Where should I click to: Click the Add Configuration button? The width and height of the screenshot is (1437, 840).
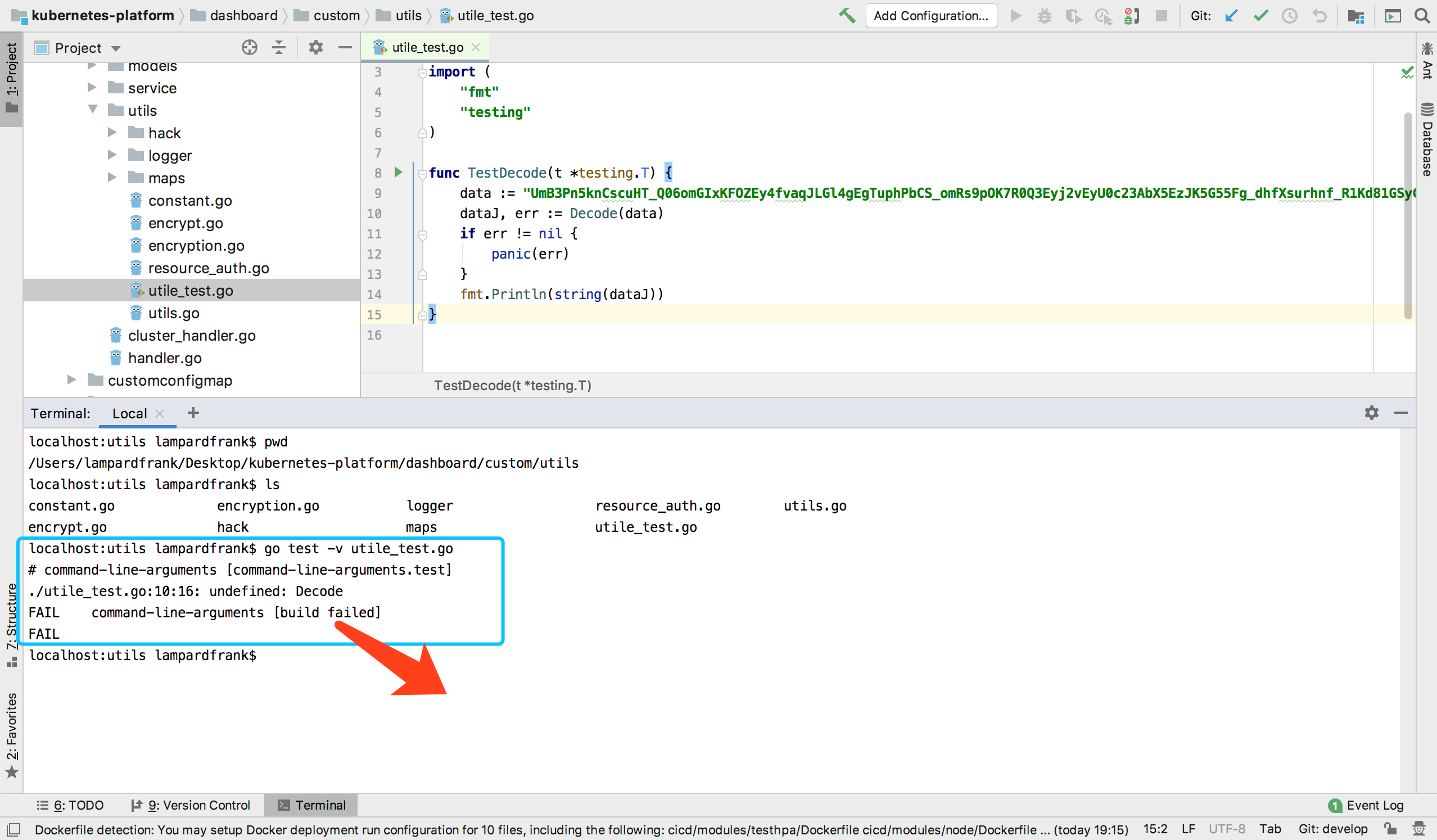(x=930, y=15)
